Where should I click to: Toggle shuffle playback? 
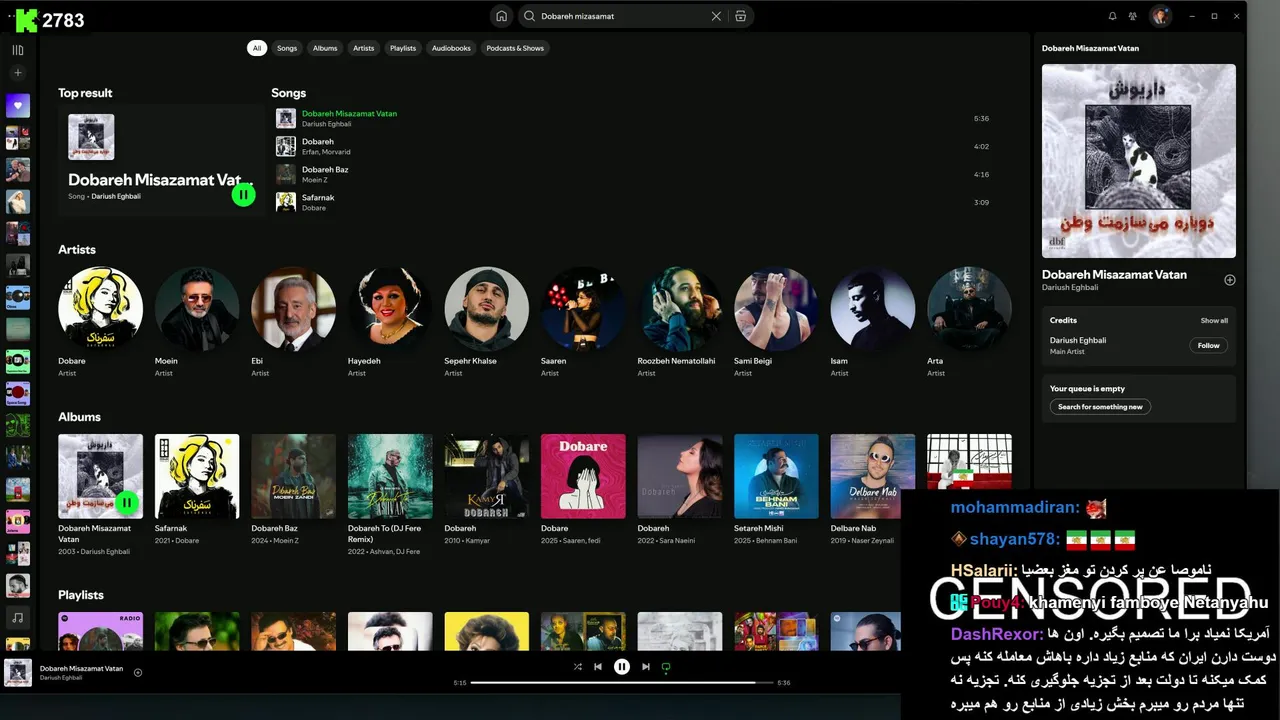click(x=577, y=667)
